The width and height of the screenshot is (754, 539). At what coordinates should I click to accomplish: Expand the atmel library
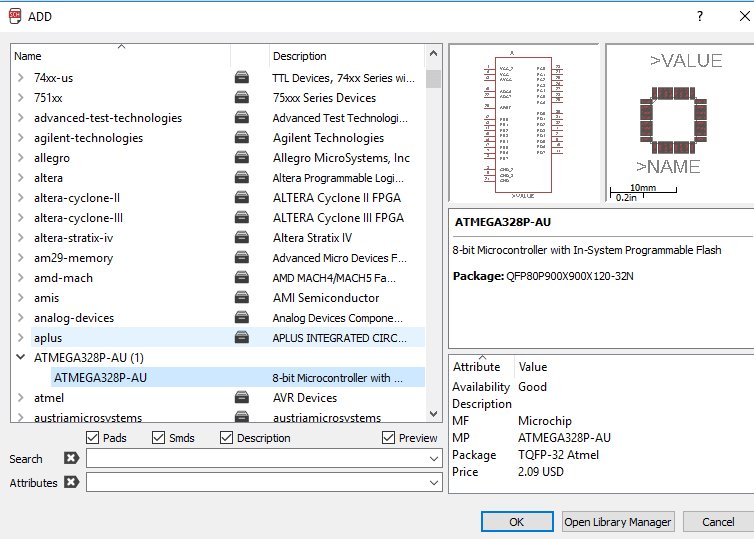20,398
